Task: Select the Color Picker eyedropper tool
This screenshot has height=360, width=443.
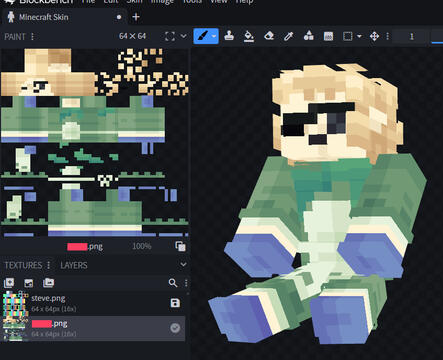Action: click(288, 36)
